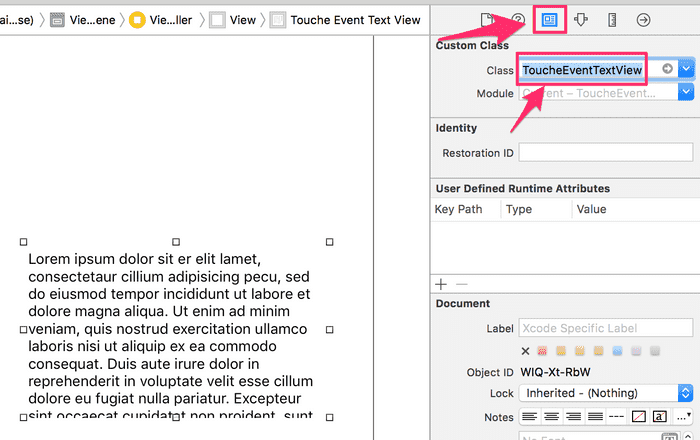Viewport: 700px width, 440px height.
Task: Select Touche Event Text View breadcrumb
Action: pos(345,19)
